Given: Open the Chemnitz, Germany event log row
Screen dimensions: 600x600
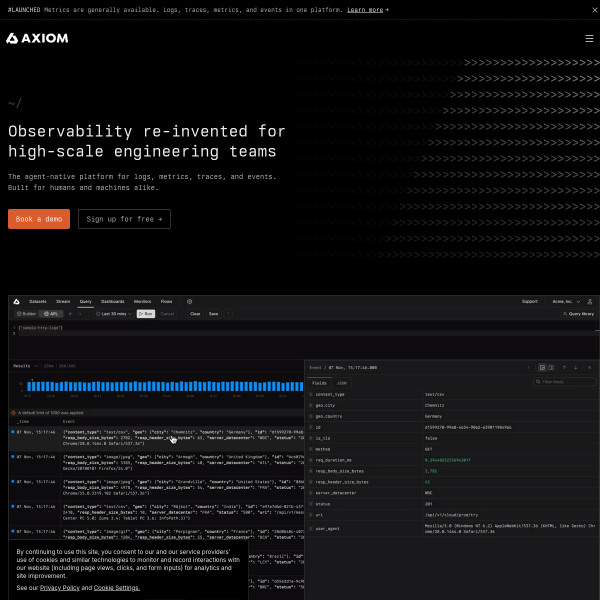Looking at the screenshot, I should click(157, 438).
